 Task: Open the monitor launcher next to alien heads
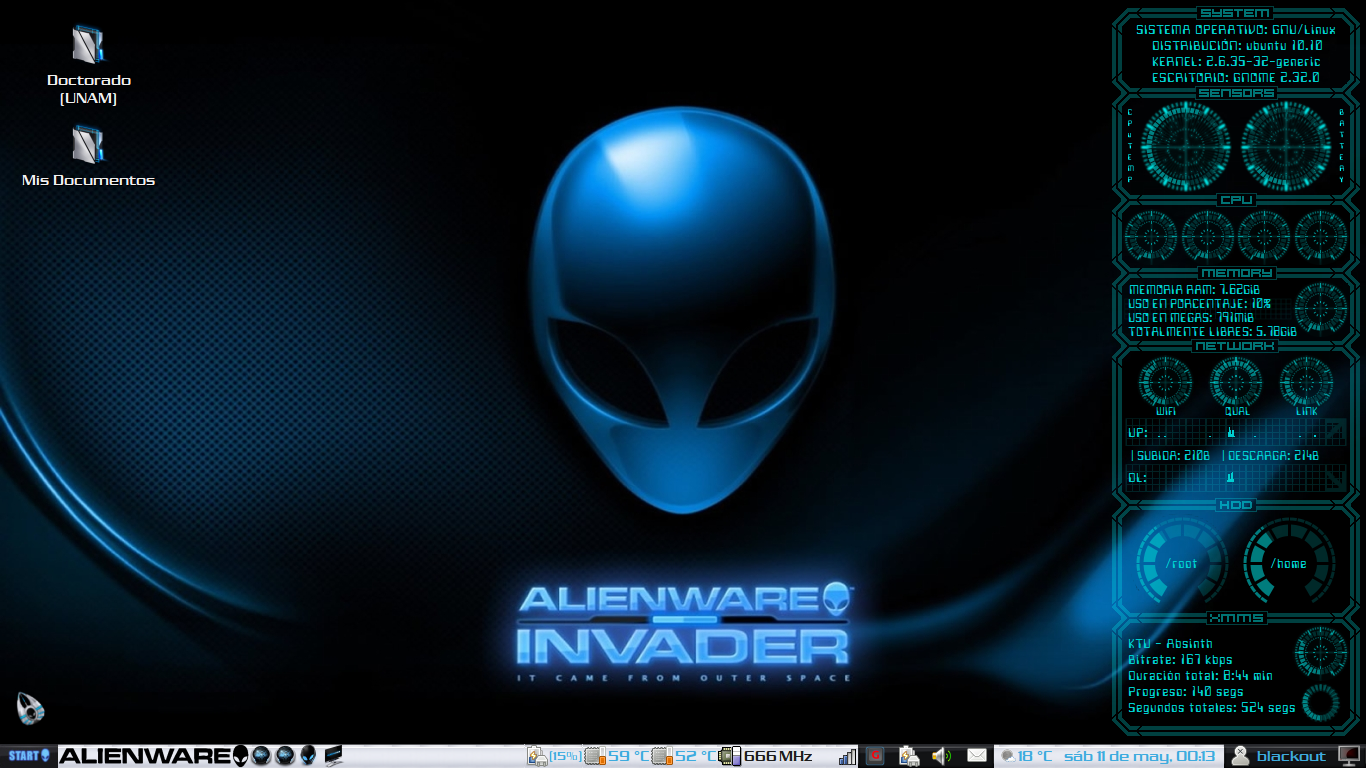point(333,755)
